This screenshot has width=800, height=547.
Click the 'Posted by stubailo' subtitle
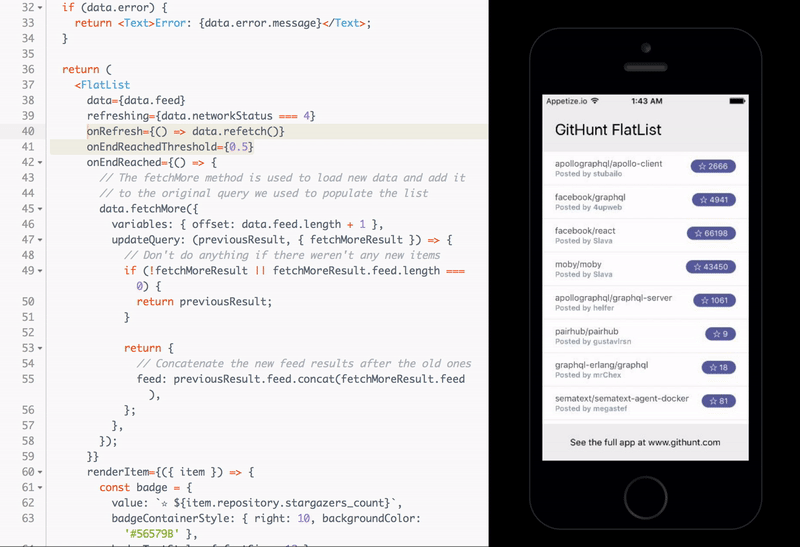(588, 174)
